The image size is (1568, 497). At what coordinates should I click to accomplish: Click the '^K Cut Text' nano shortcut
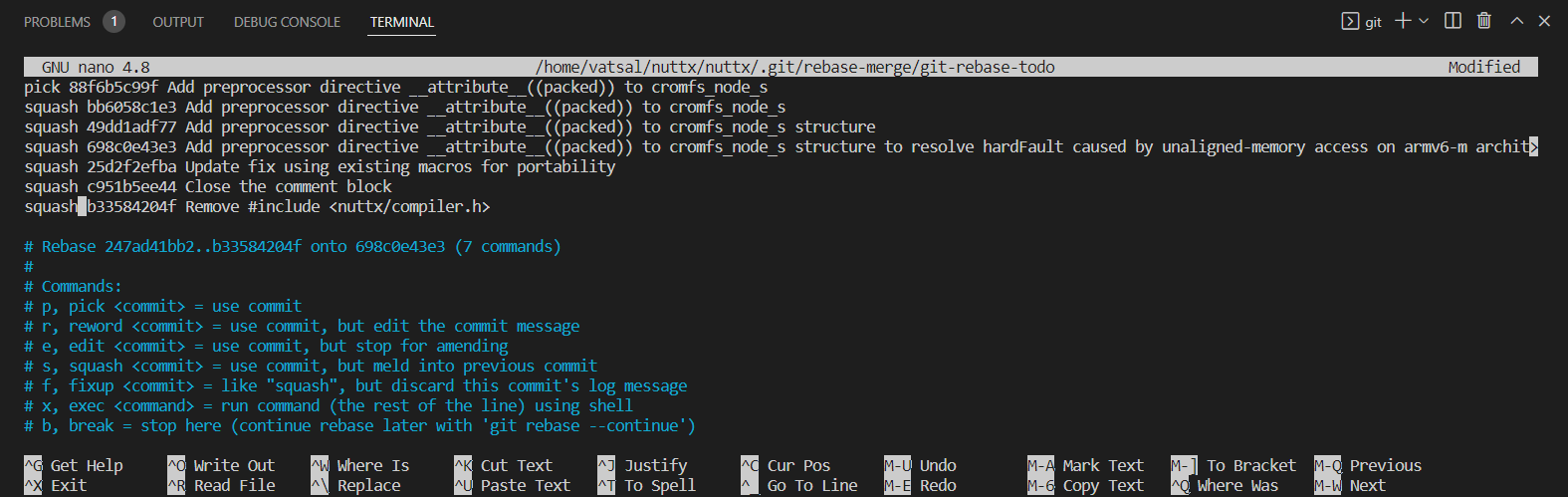point(504,465)
